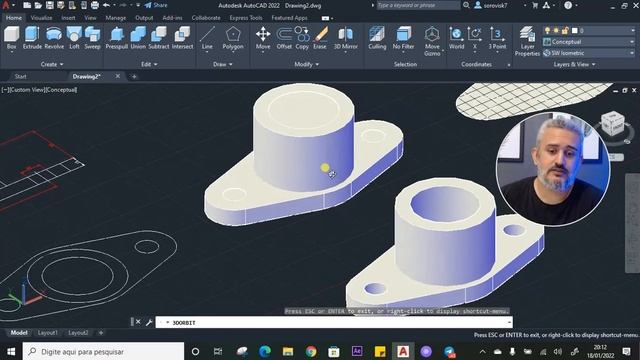Click the Plot printer icon in quick access toolbar
640x360 pixels.
[95, 5]
